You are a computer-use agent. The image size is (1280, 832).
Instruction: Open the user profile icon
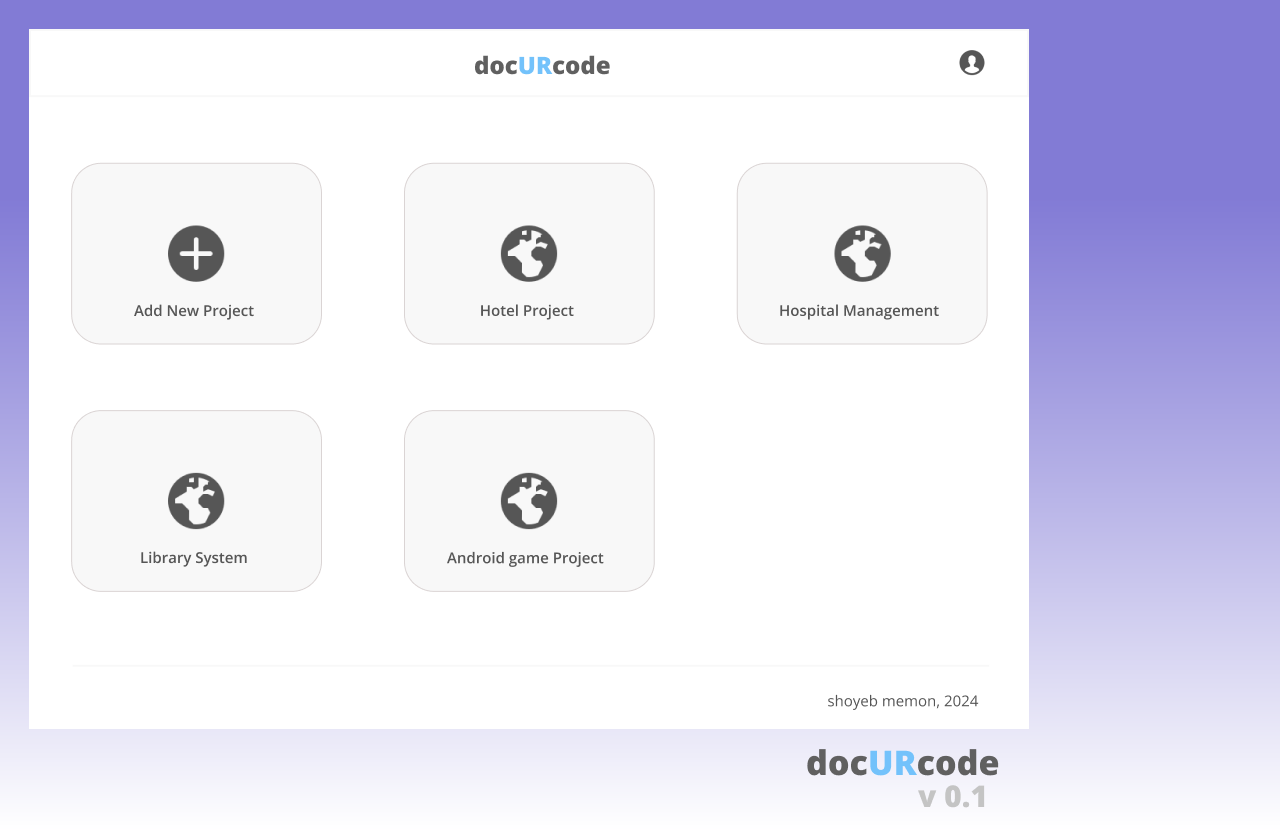tap(971, 62)
